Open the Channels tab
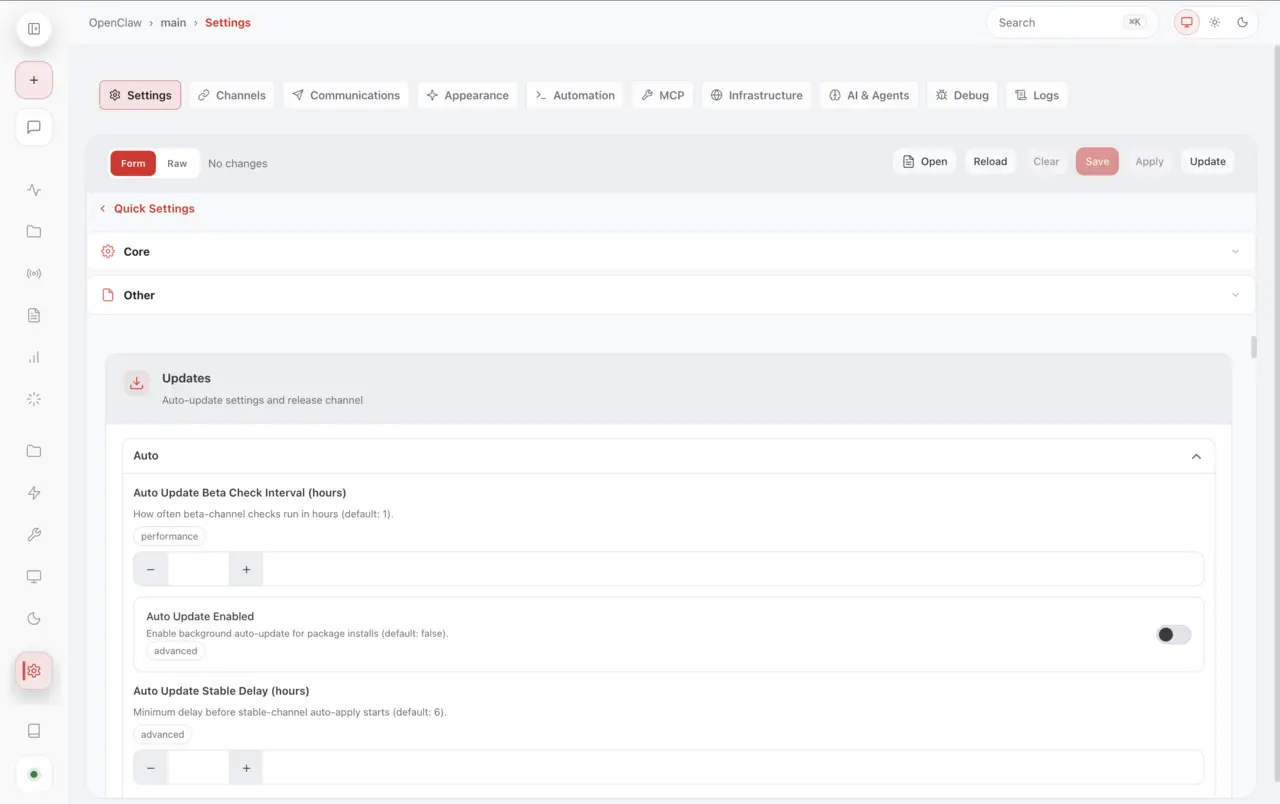This screenshot has height=804, width=1280. point(232,95)
